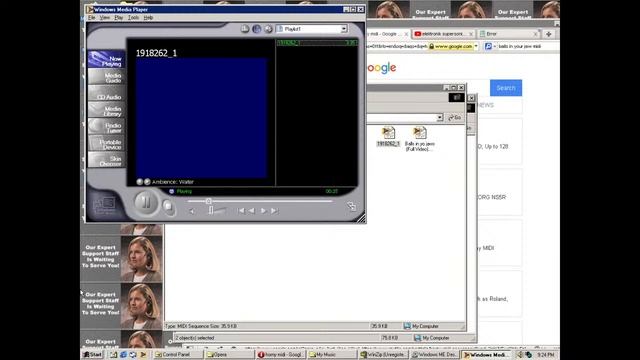640x360 pixels.
Task: Open the View menu in Media Player
Action: pyautogui.click(x=104, y=18)
